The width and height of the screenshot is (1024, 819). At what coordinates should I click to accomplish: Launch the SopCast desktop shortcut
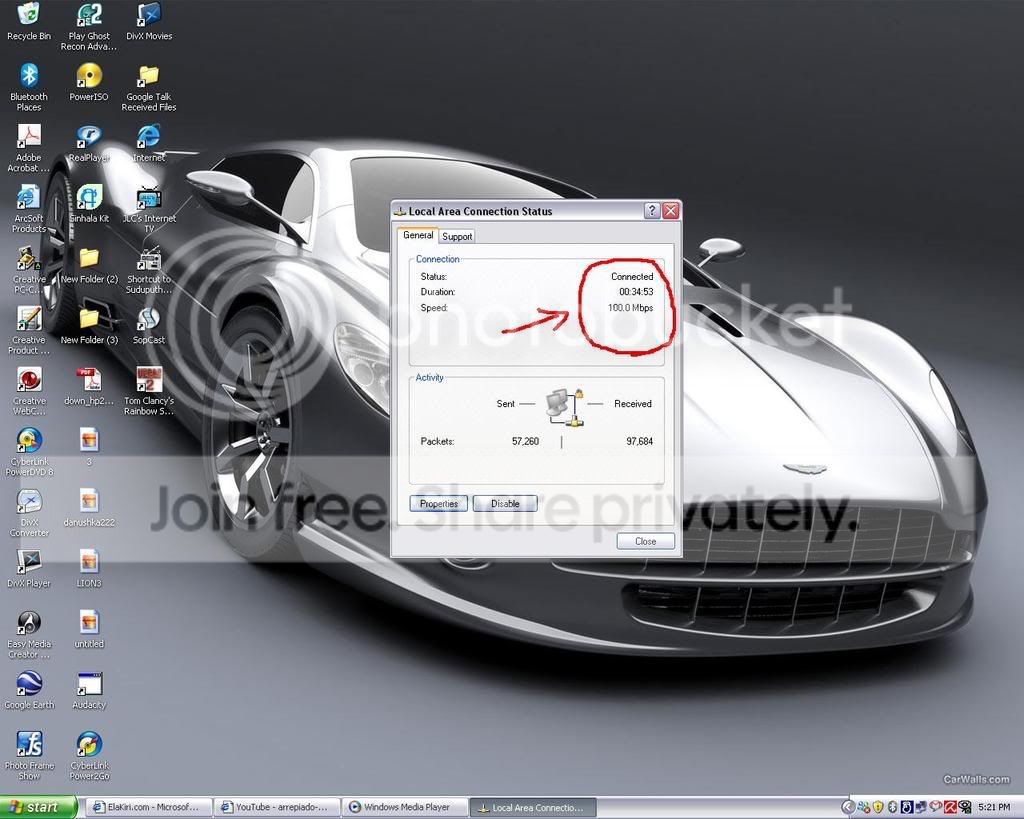click(x=149, y=325)
